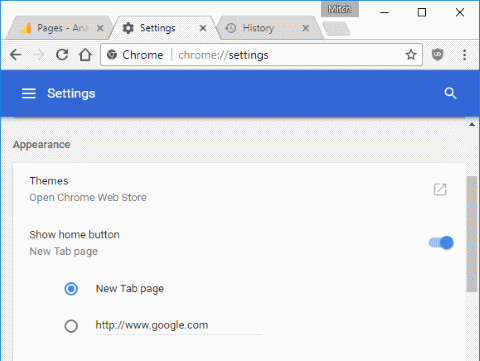Open the Themes row

click(x=239, y=189)
